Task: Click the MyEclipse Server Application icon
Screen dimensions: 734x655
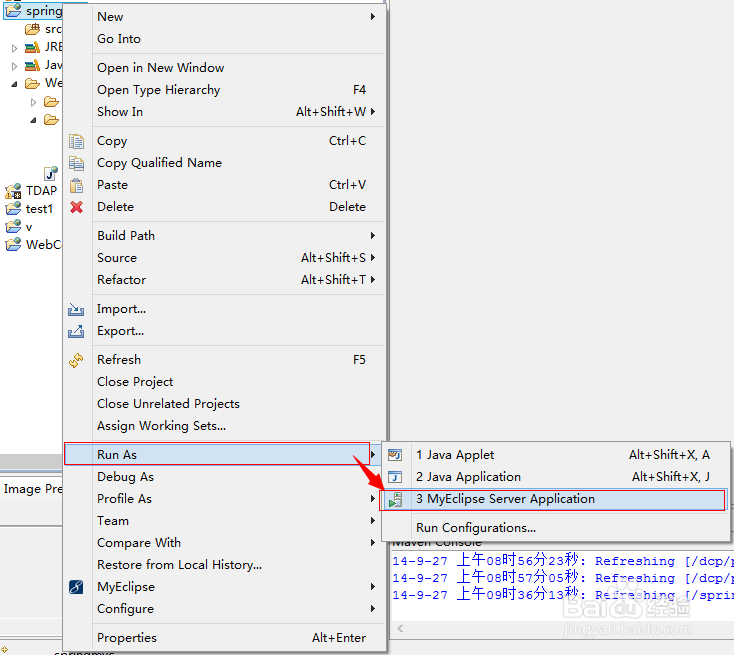Action: click(x=395, y=500)
